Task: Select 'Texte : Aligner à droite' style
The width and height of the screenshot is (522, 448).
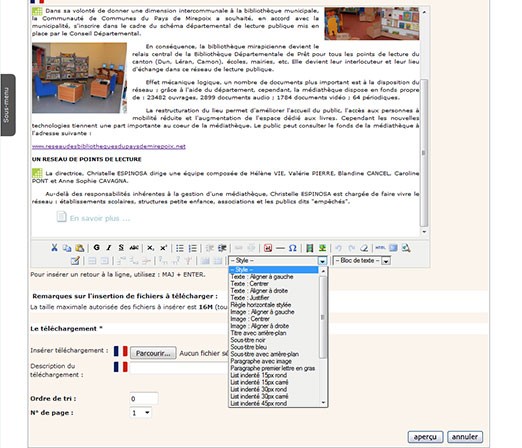Action: click(x=259, y=291)
